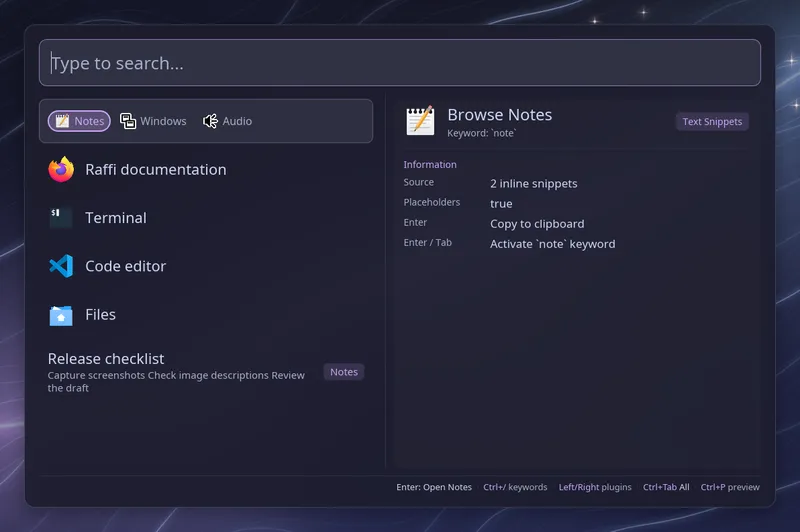Click the 'Ctrl+Tab All' hint
800x532 pixels.
(x=666, y=487)
